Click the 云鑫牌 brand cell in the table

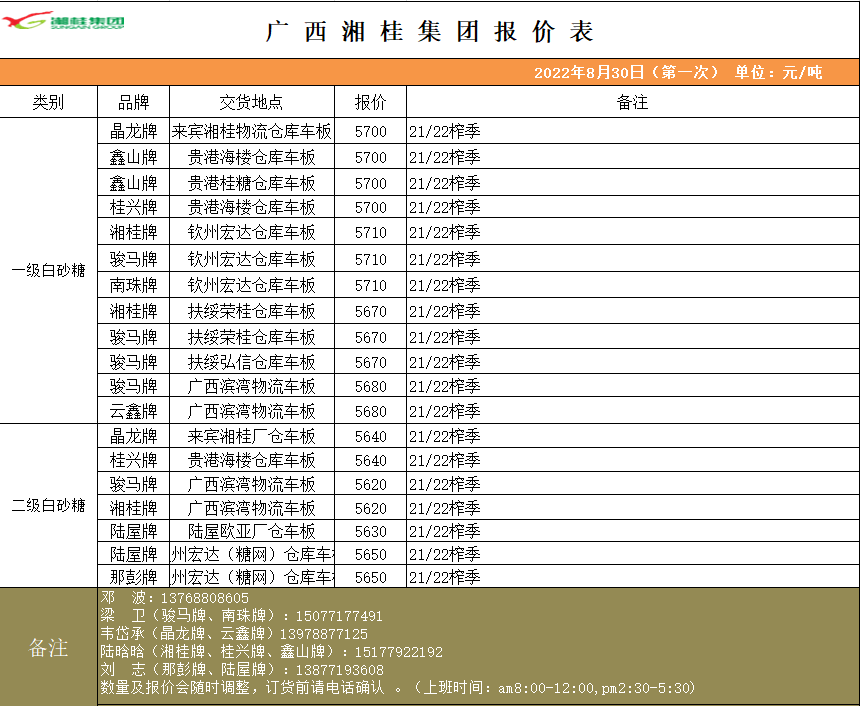tap(133, 411)
